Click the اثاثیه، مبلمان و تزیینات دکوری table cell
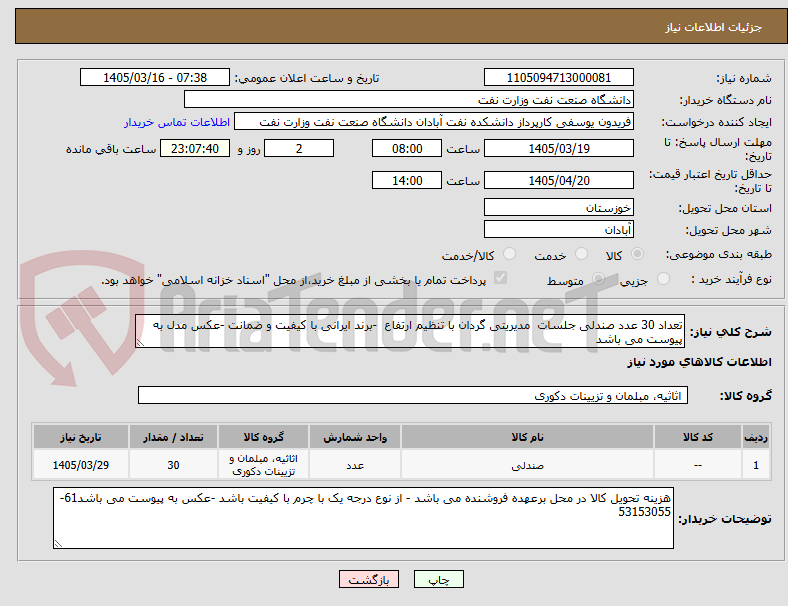The height and width of the screenshot is (606, 788). 263,465
